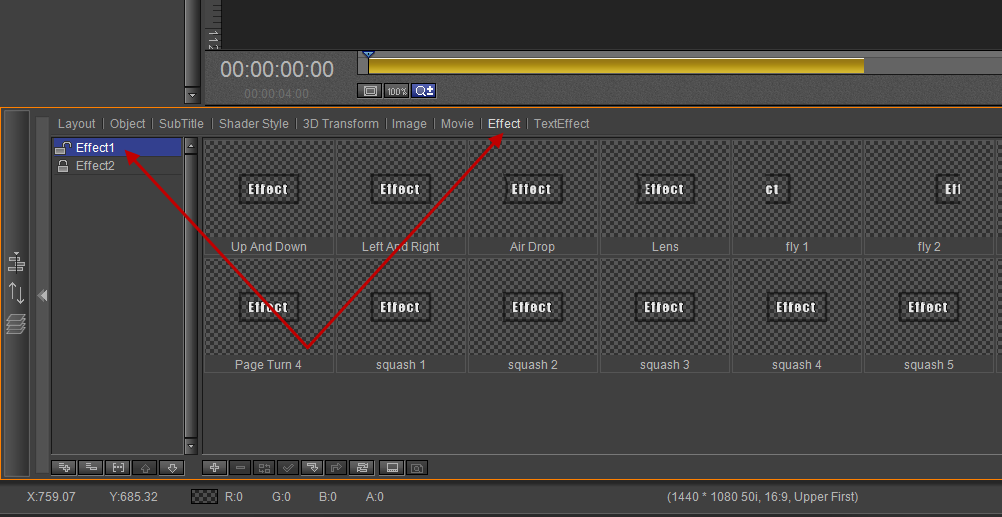Click scroll down arrow of the category list
The width and height of the screenshot is (1002, 517).
pos(191,446)
